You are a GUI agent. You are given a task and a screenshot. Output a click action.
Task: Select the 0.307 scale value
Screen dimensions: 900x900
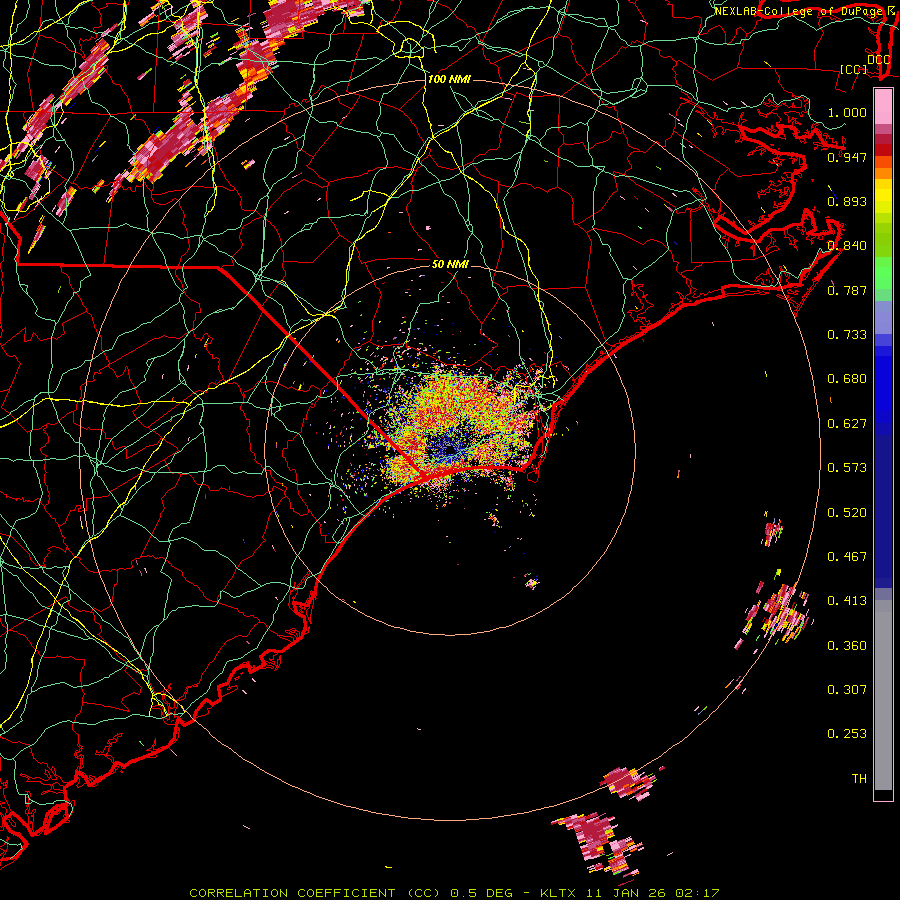[847, 690]
